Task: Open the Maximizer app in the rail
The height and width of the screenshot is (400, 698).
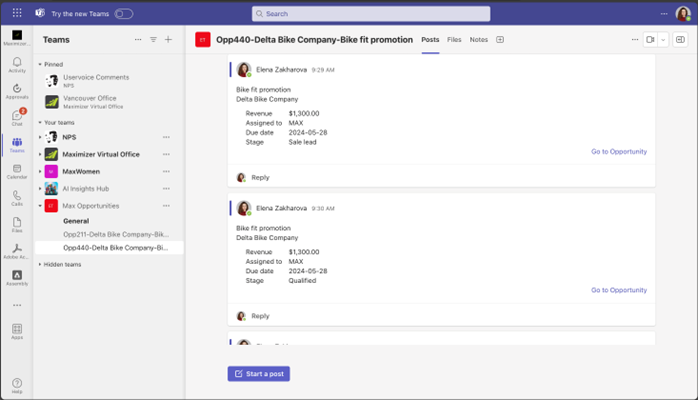Action: 17,38
